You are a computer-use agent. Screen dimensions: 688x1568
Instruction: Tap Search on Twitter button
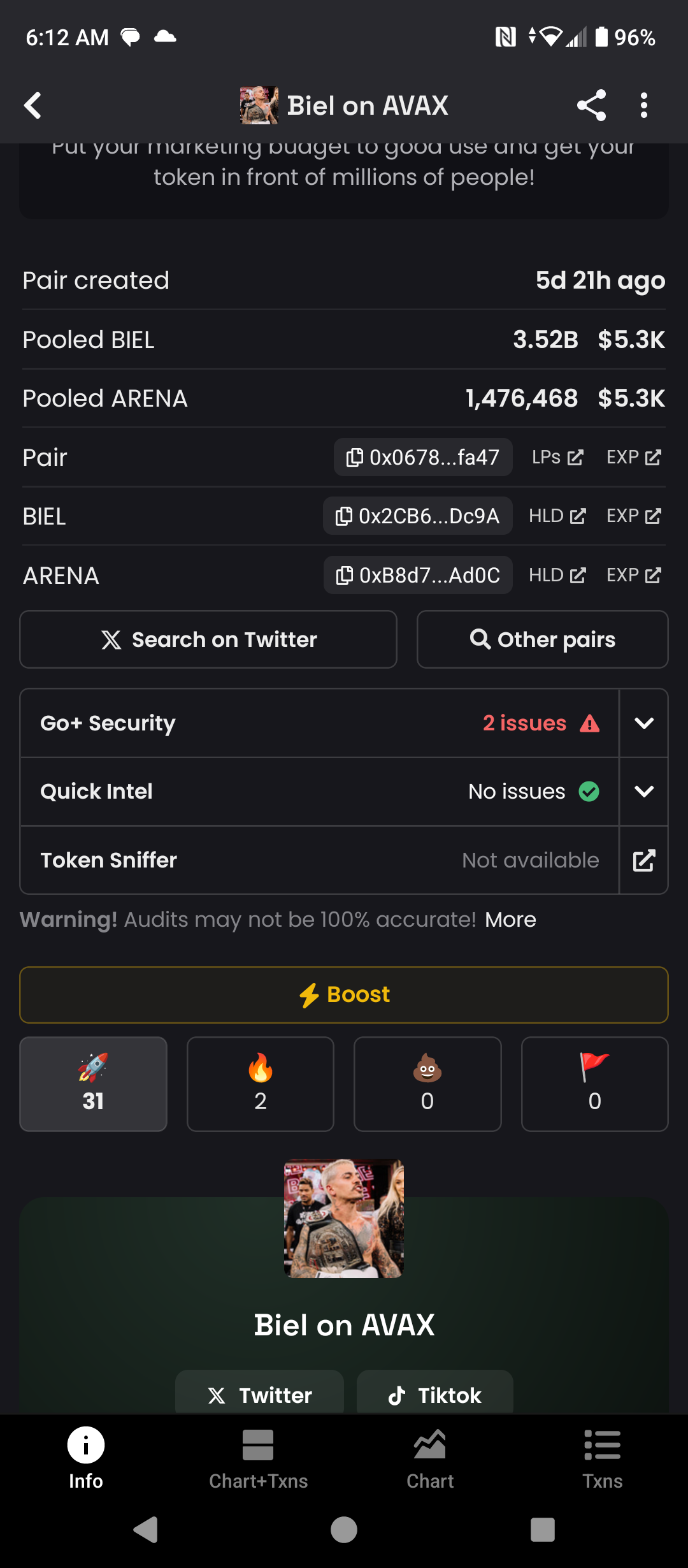click(x=208, y=639)
